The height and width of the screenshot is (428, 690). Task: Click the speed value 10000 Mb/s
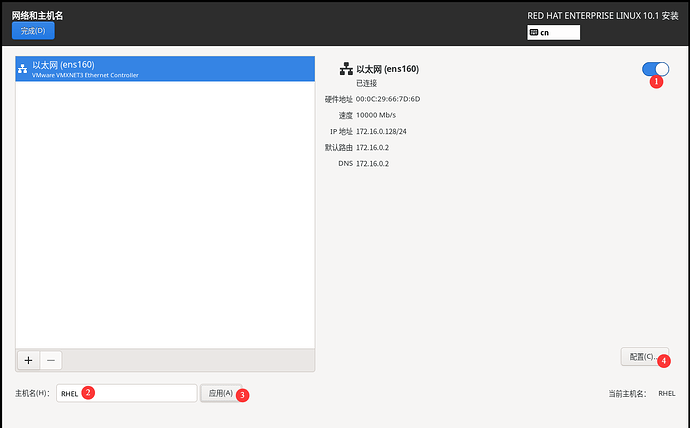click(376, 115)
